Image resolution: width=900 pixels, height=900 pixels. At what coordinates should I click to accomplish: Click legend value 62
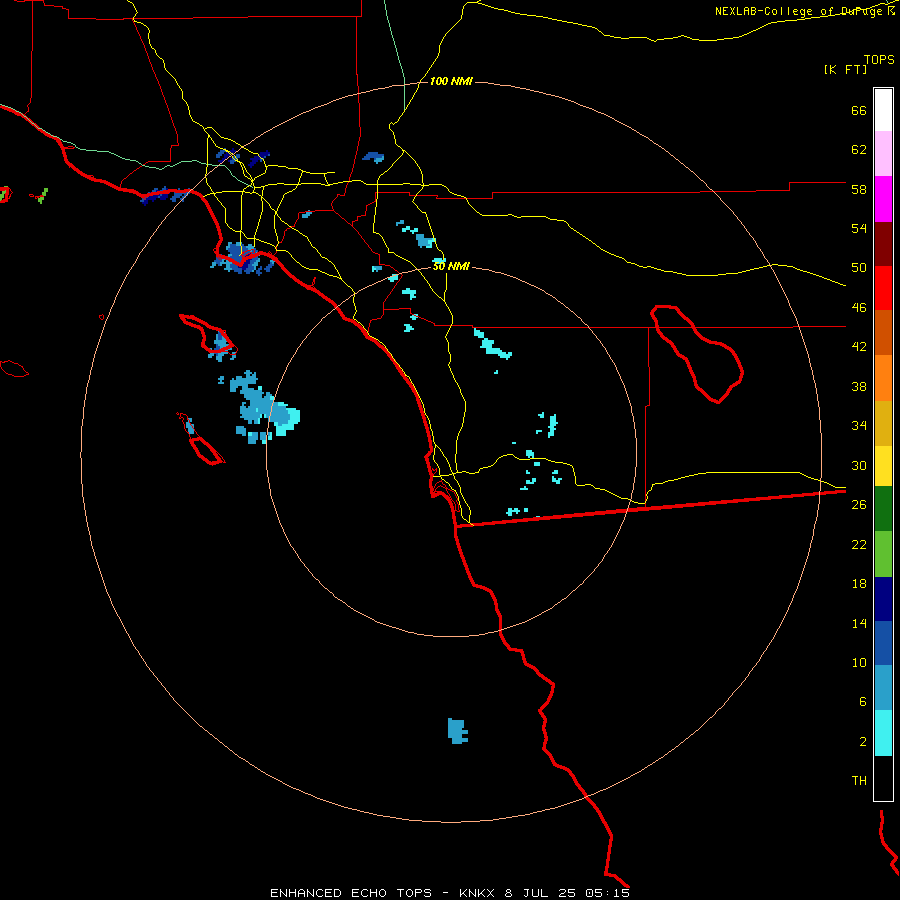pos(859,150)
